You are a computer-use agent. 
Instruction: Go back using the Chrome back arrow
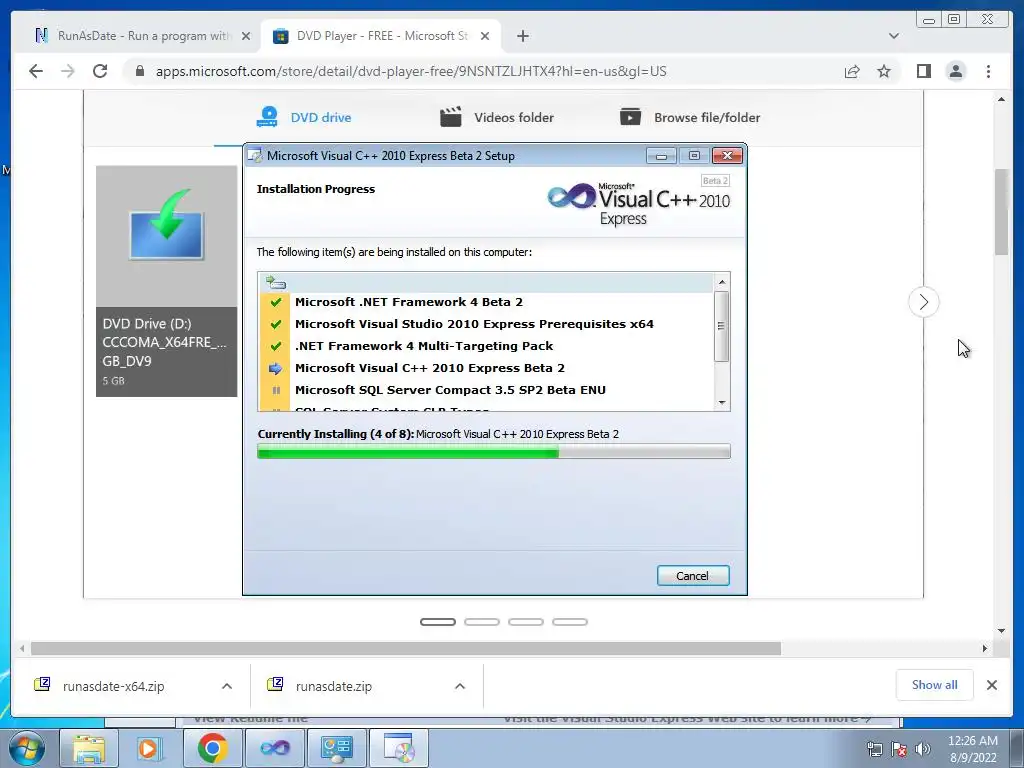36,71
